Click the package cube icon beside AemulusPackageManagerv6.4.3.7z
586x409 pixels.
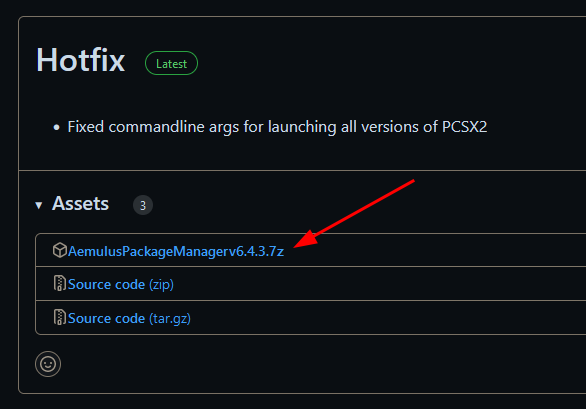point(60,250)
